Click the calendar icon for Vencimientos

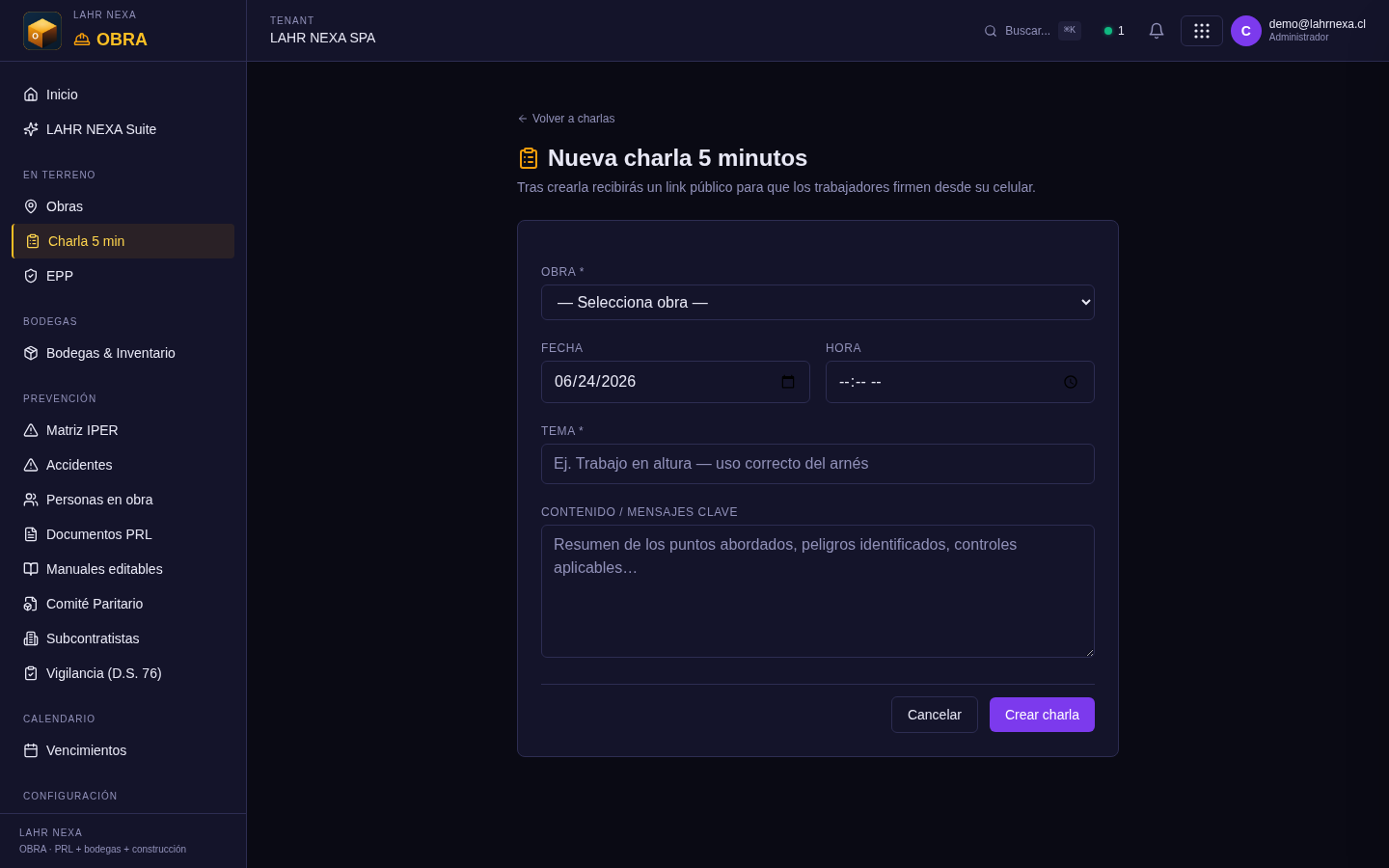(x=31, y=750)
